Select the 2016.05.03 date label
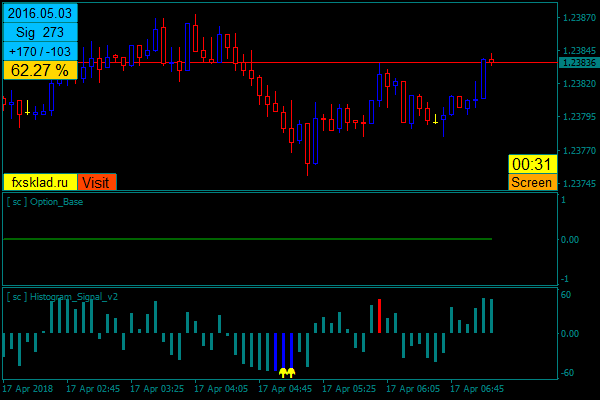 tap(40, 13)
